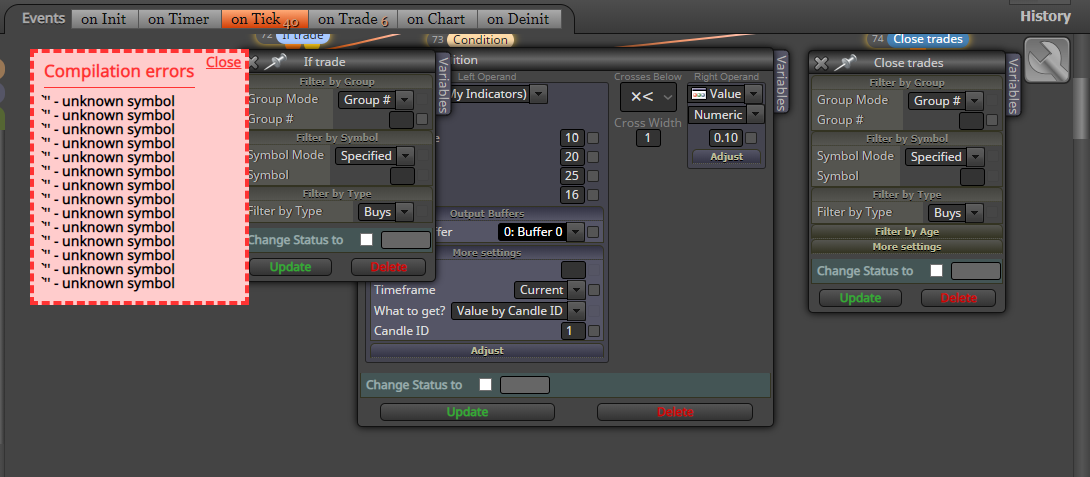Open the Numeric type dropdown

click(x=726, y=114)
